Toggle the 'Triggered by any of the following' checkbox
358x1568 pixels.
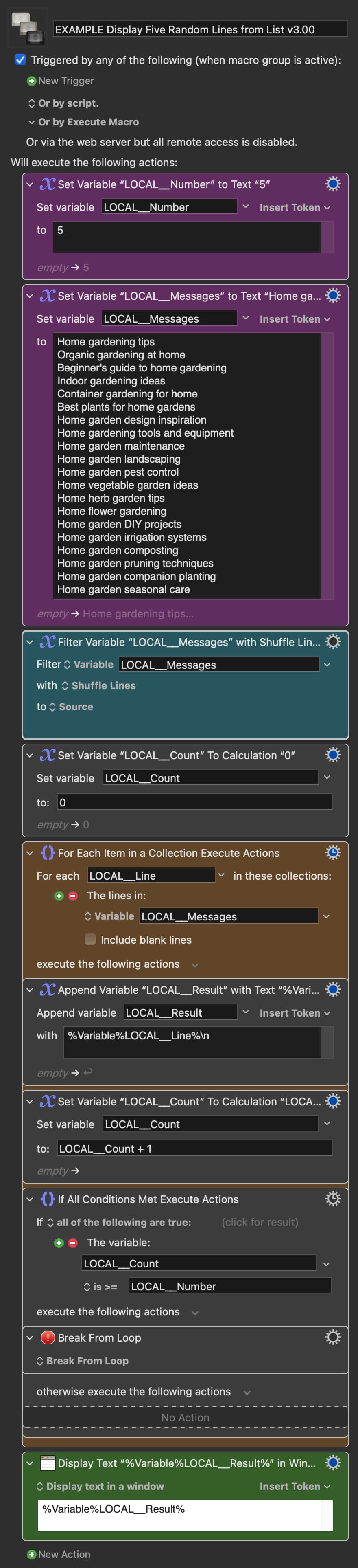(x=20, y=59)
